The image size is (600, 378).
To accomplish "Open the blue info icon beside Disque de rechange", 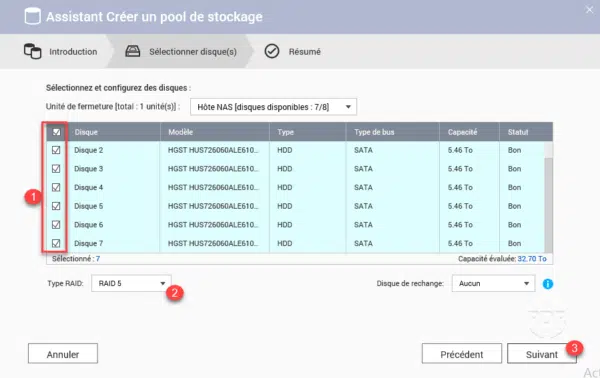I will 548,284.
